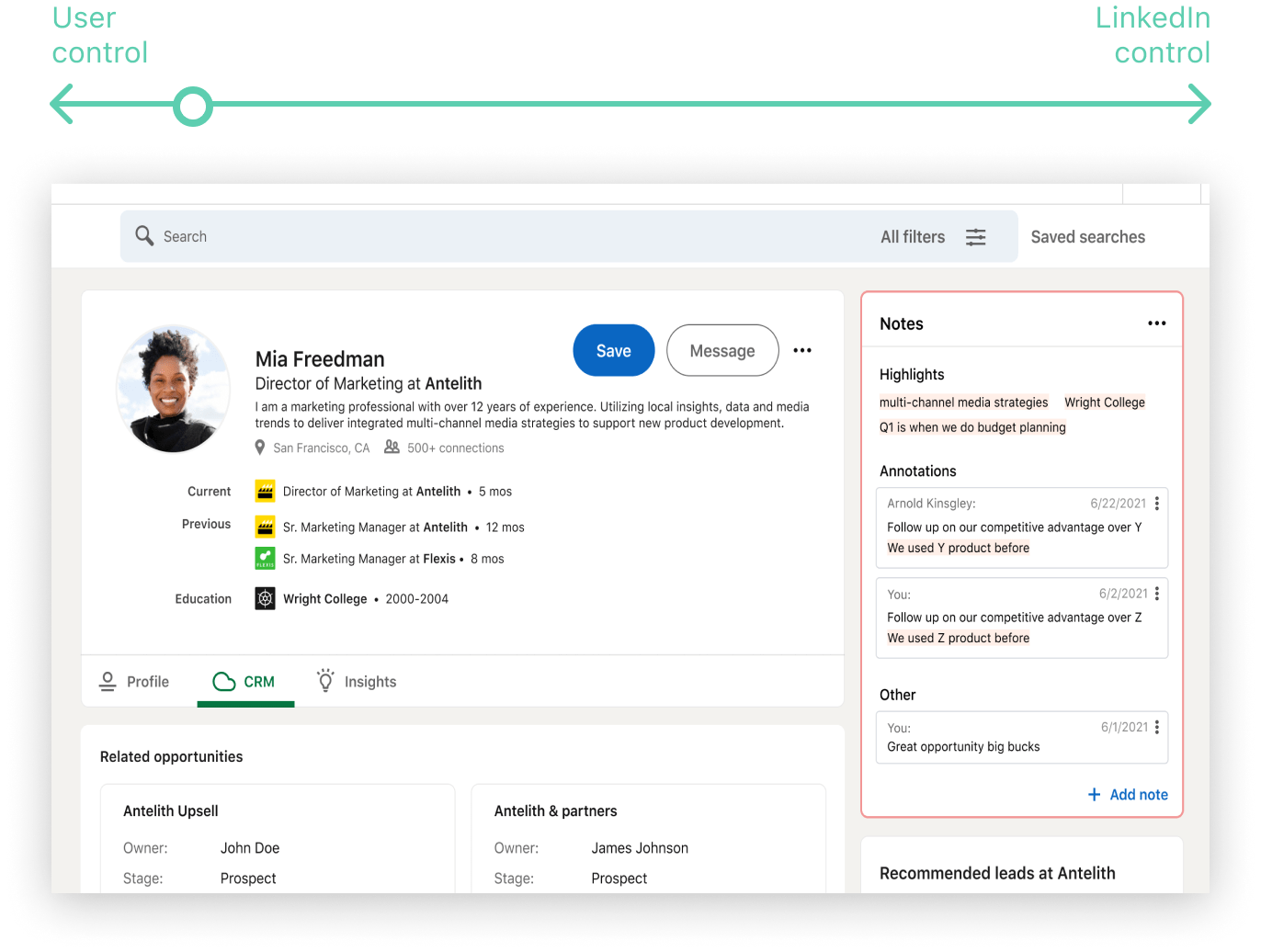Click owner name 'John Doe'

(250, 848)
